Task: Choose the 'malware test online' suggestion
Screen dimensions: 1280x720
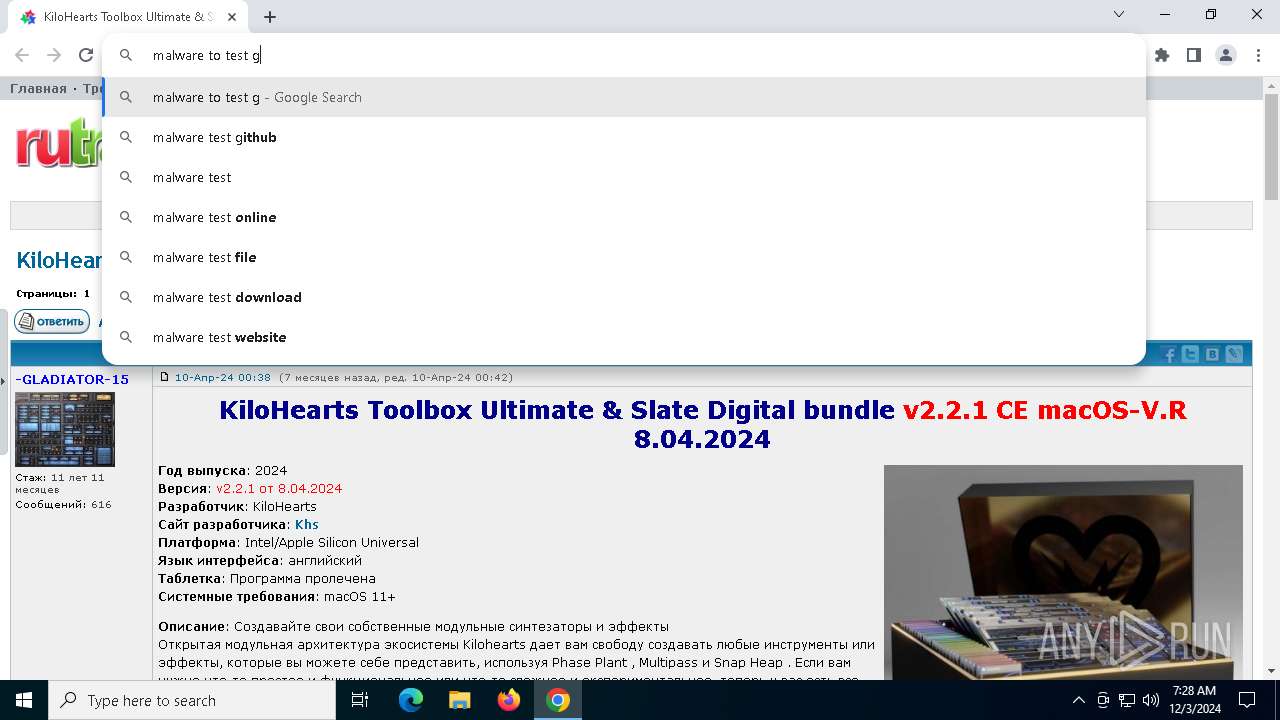Action: coord(624,217)
